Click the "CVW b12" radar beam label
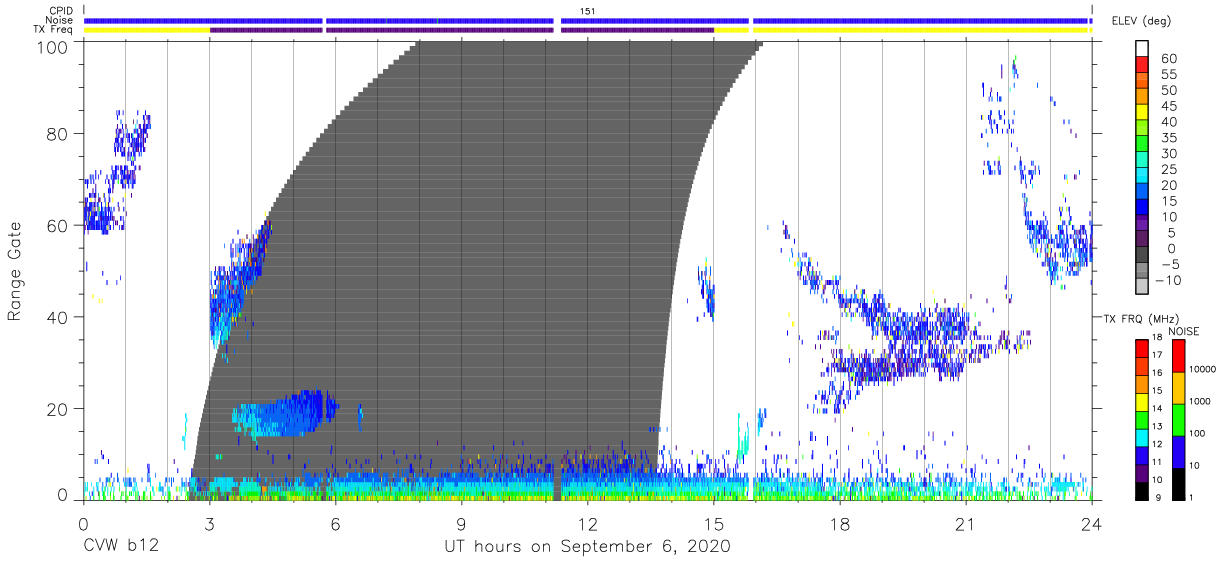Image resolution: width=1228 pixels, height=567 pixels. coord(121,547)
